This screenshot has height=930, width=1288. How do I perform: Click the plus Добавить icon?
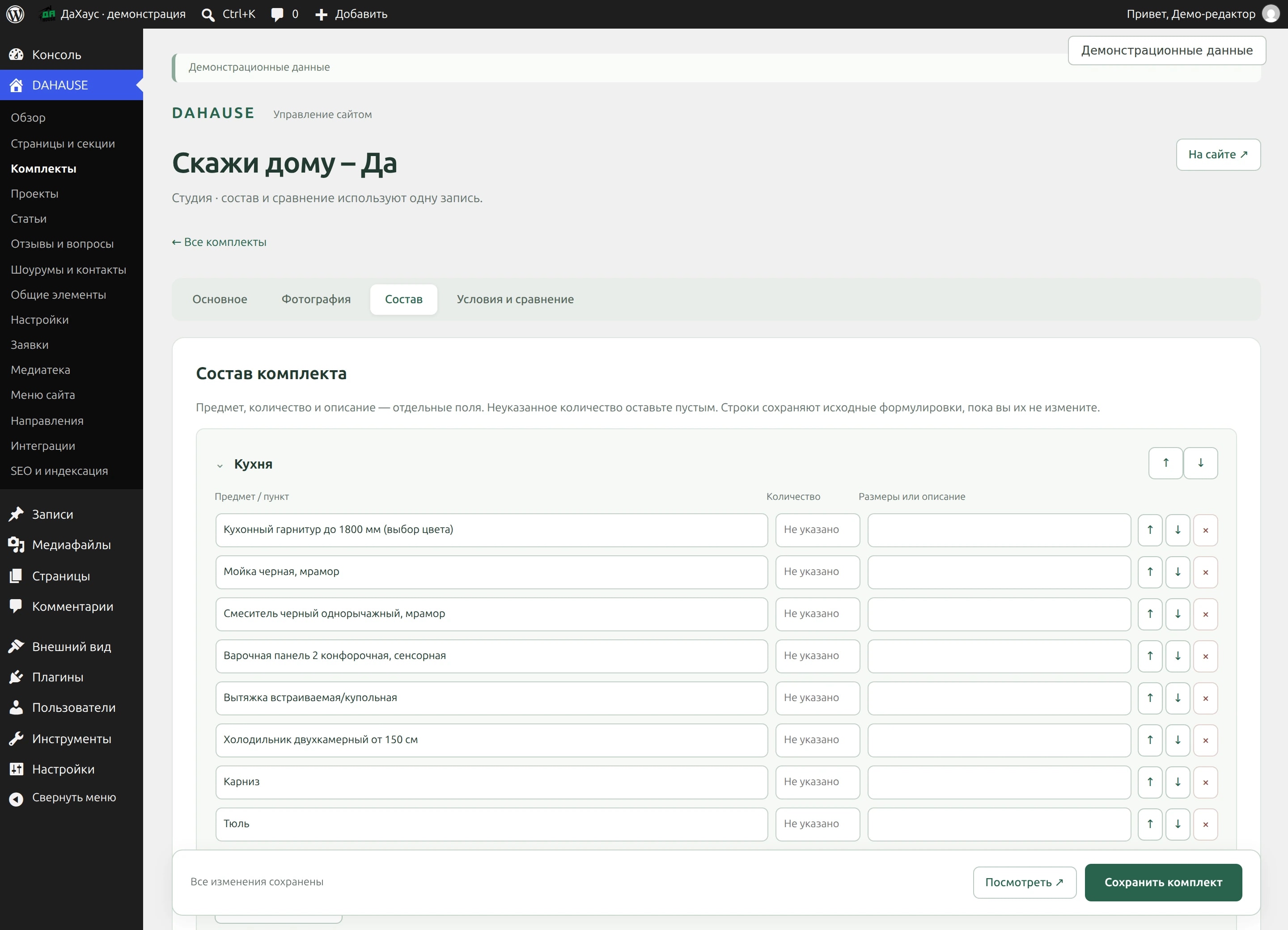(322, 15)
